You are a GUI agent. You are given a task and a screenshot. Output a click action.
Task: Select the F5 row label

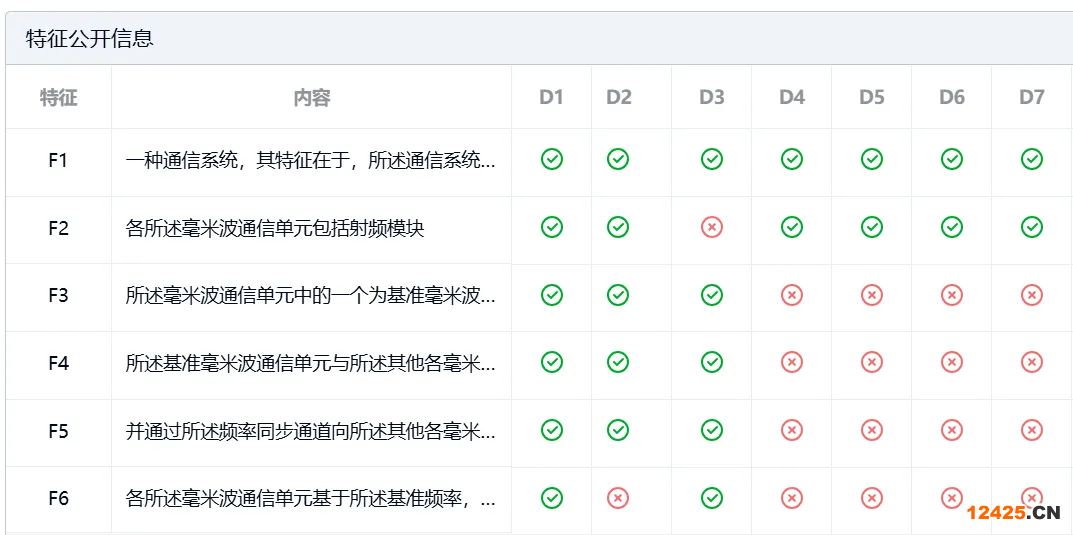tap(59, 431)
